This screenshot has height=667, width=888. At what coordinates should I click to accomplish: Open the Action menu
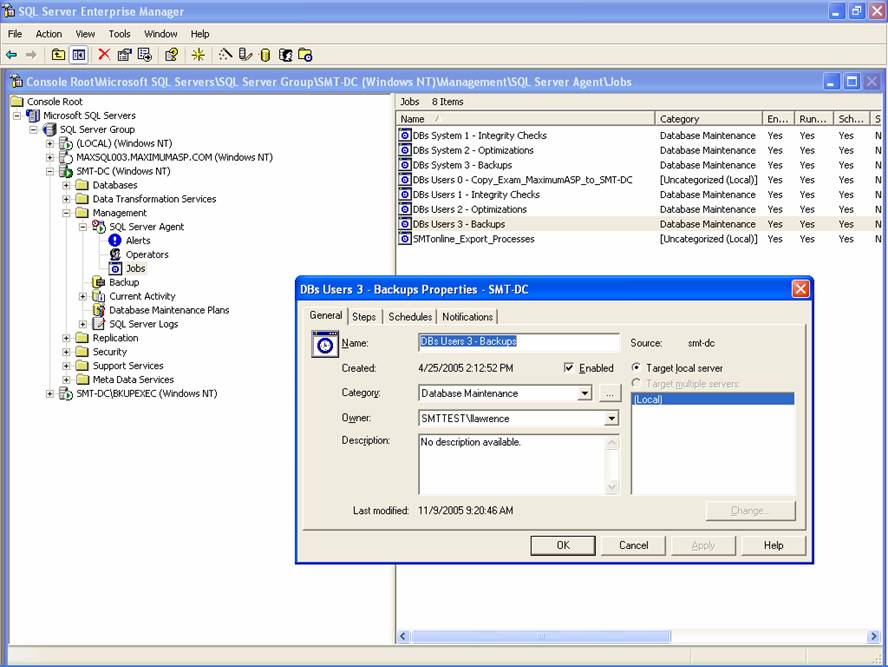49,34
